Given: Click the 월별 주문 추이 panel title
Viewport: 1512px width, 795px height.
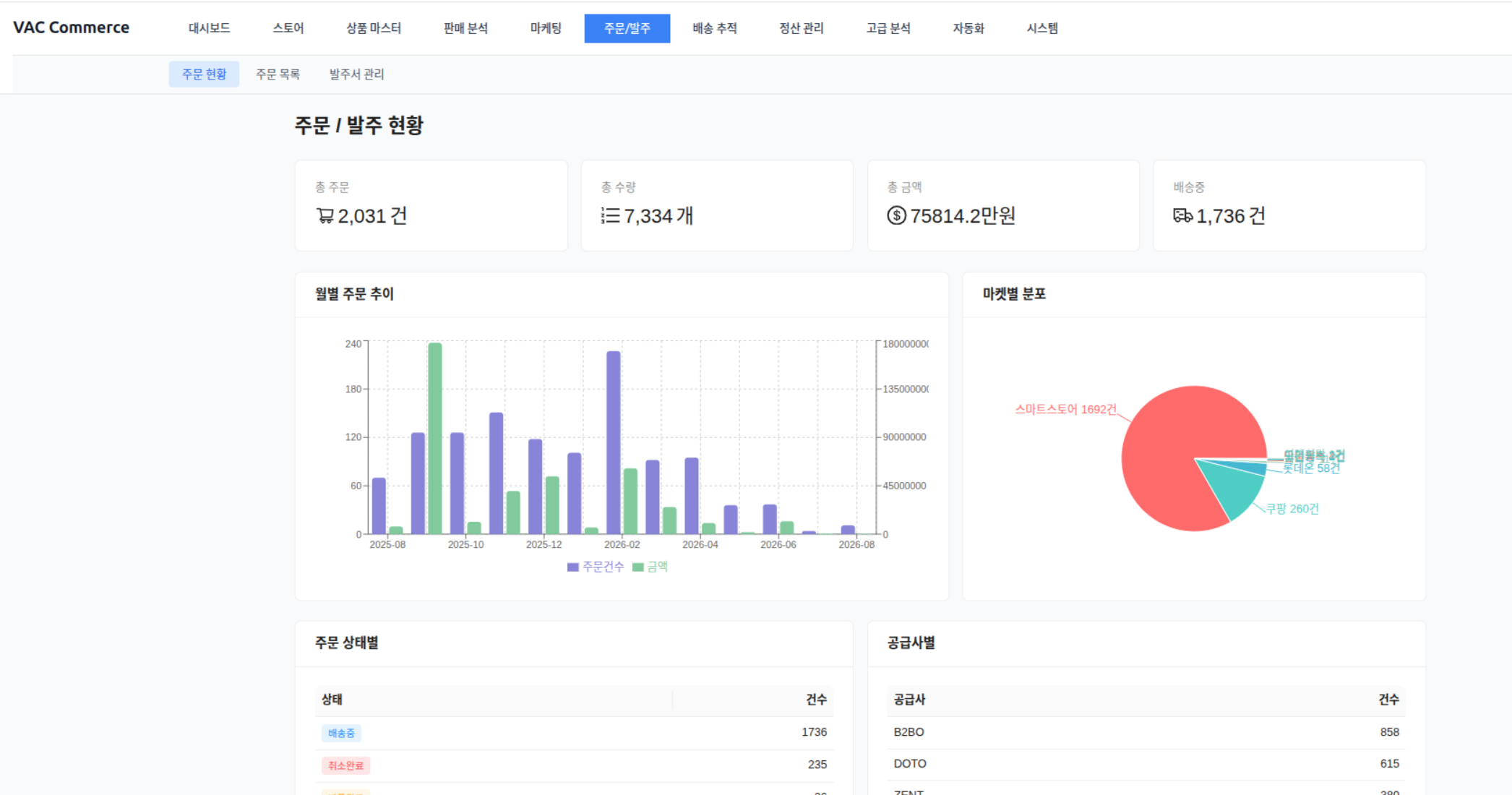Looking at the screenshot, I should (354, 294).
